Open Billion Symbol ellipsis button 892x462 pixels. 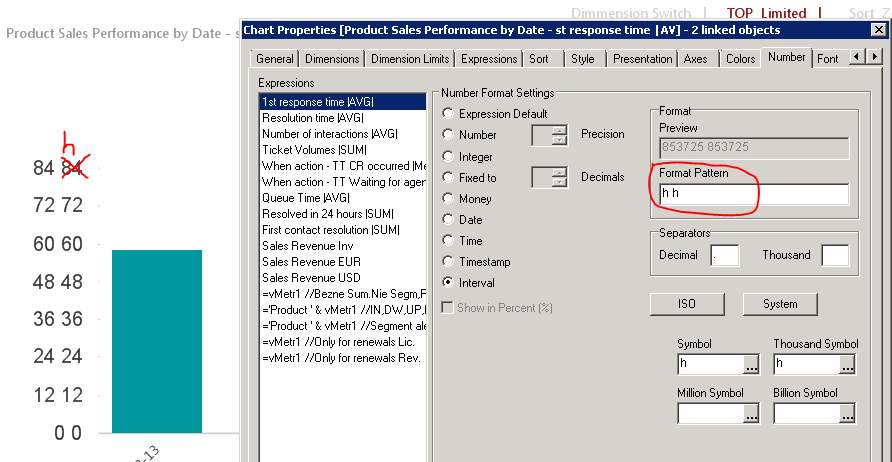click(847, 412)
